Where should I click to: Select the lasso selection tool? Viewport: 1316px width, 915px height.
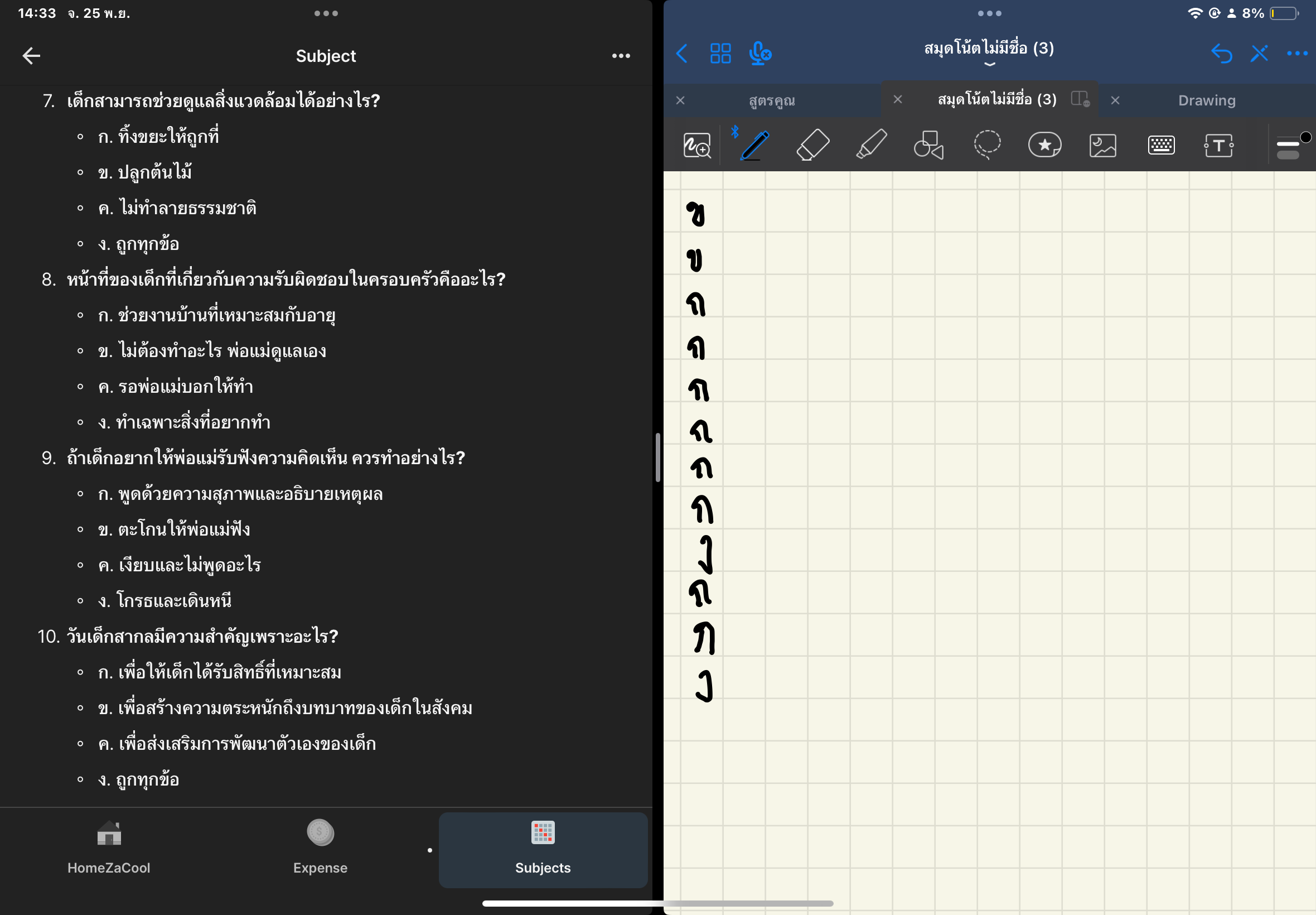[x=987, y=145]
